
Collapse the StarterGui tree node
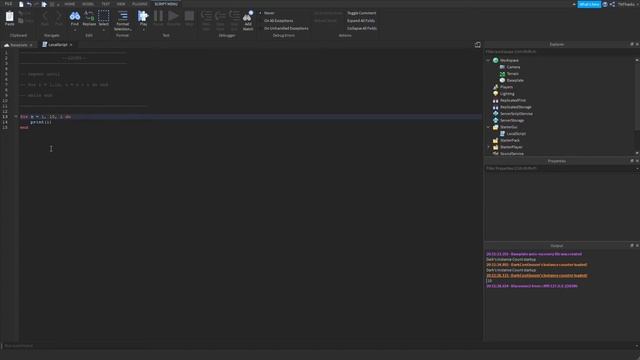click(x=488, y=127)
